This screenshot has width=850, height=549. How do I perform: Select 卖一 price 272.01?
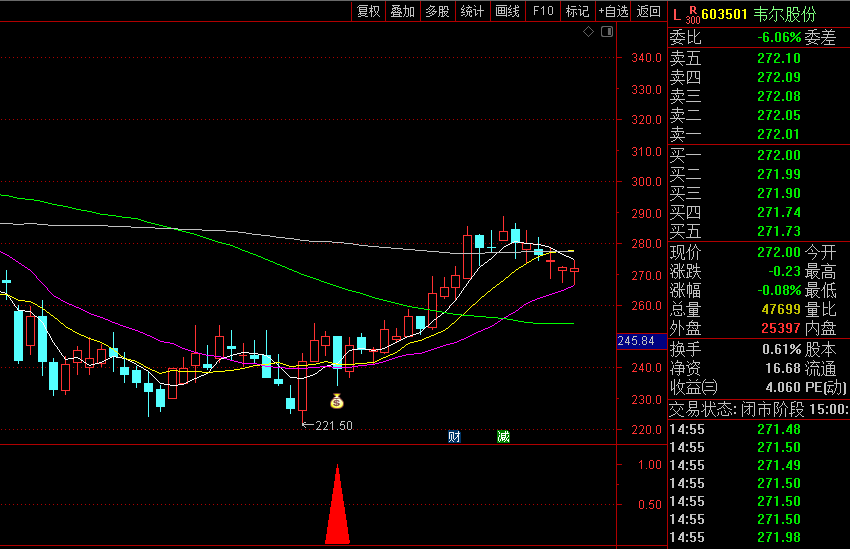click(779, 134)
